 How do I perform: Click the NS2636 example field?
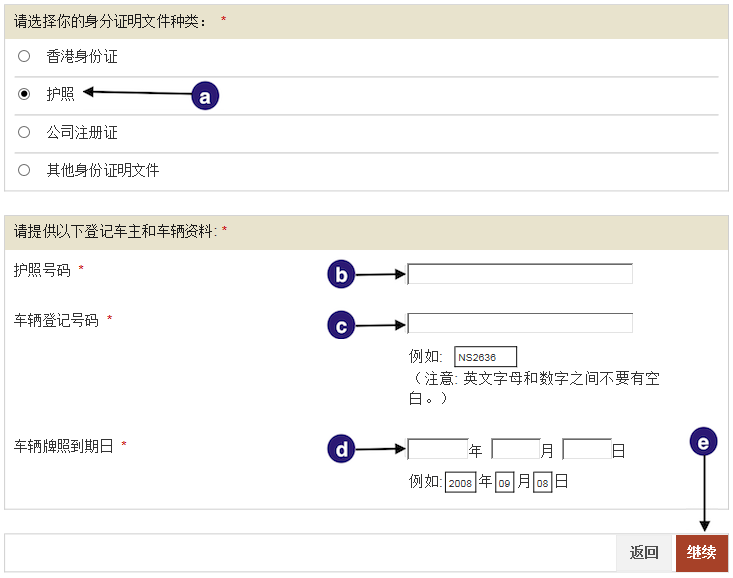(x=485, y=357)
